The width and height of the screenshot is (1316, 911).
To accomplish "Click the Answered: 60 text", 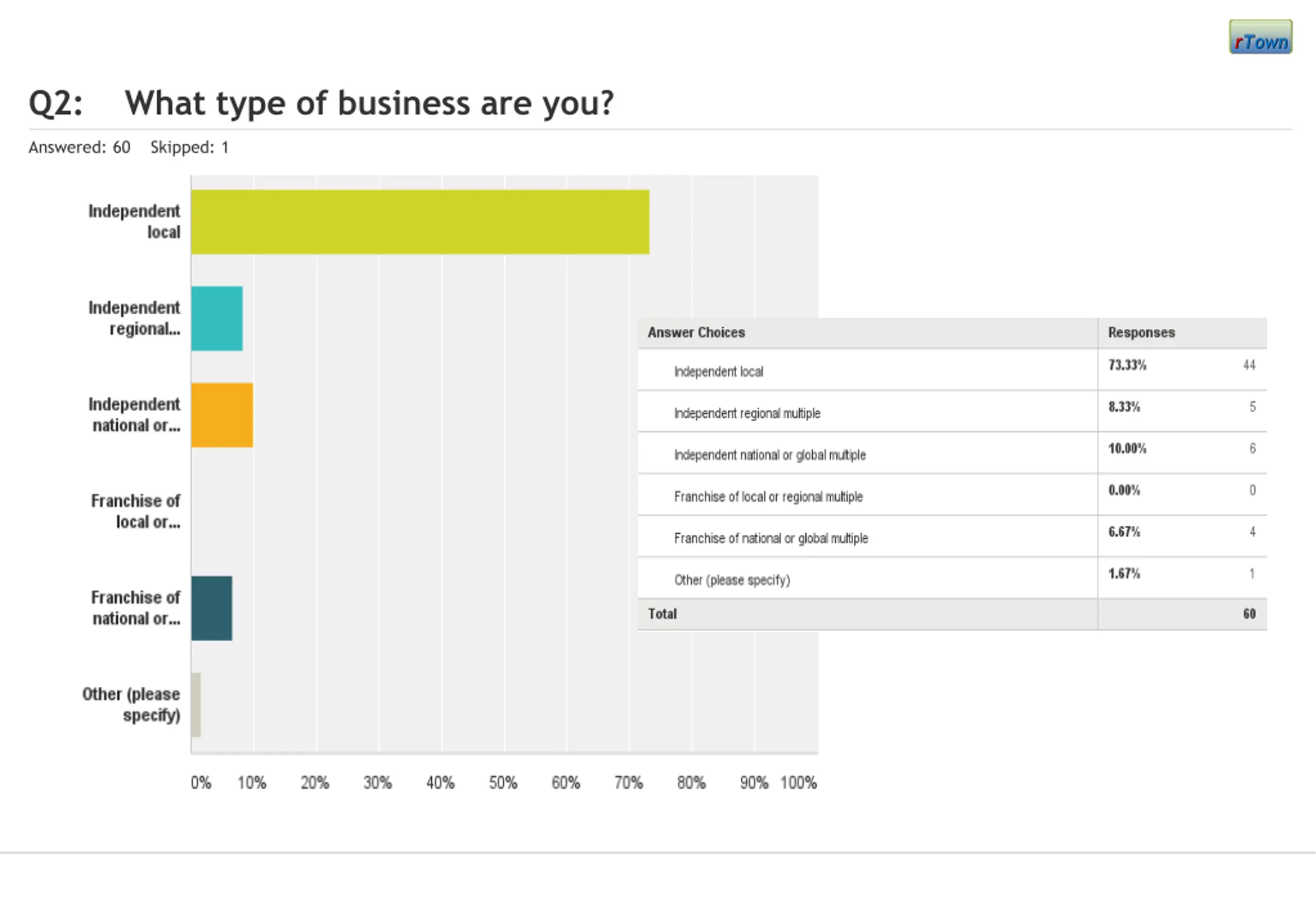I will [x=79, y=147].
